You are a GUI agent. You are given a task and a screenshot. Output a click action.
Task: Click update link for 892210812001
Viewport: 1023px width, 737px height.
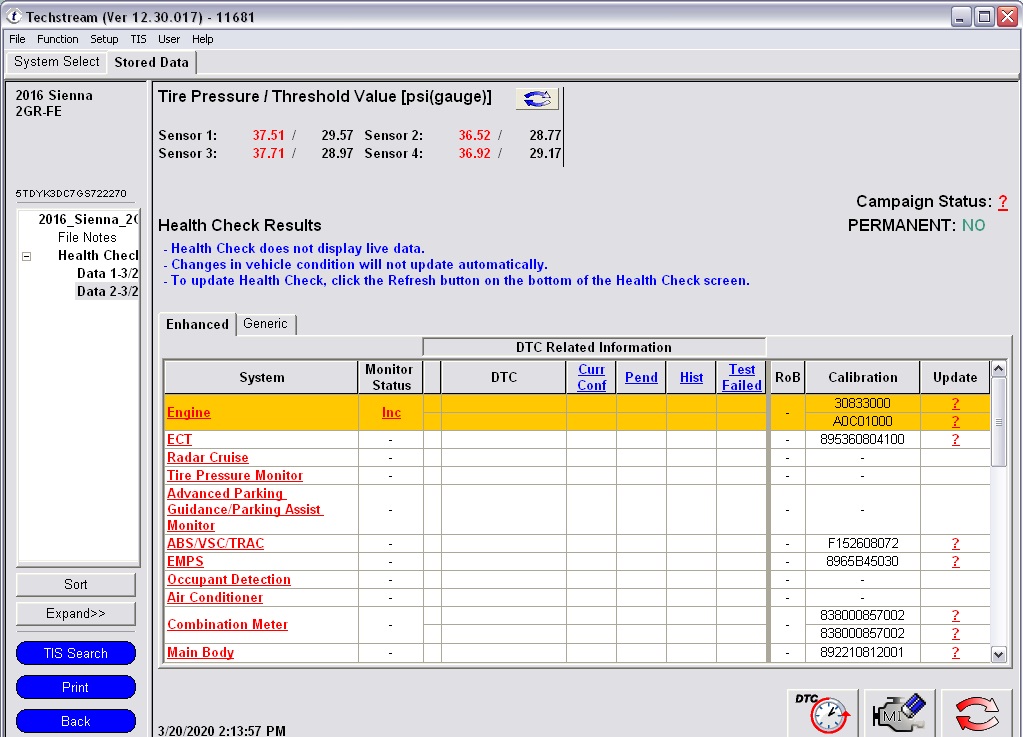point(955,652)
